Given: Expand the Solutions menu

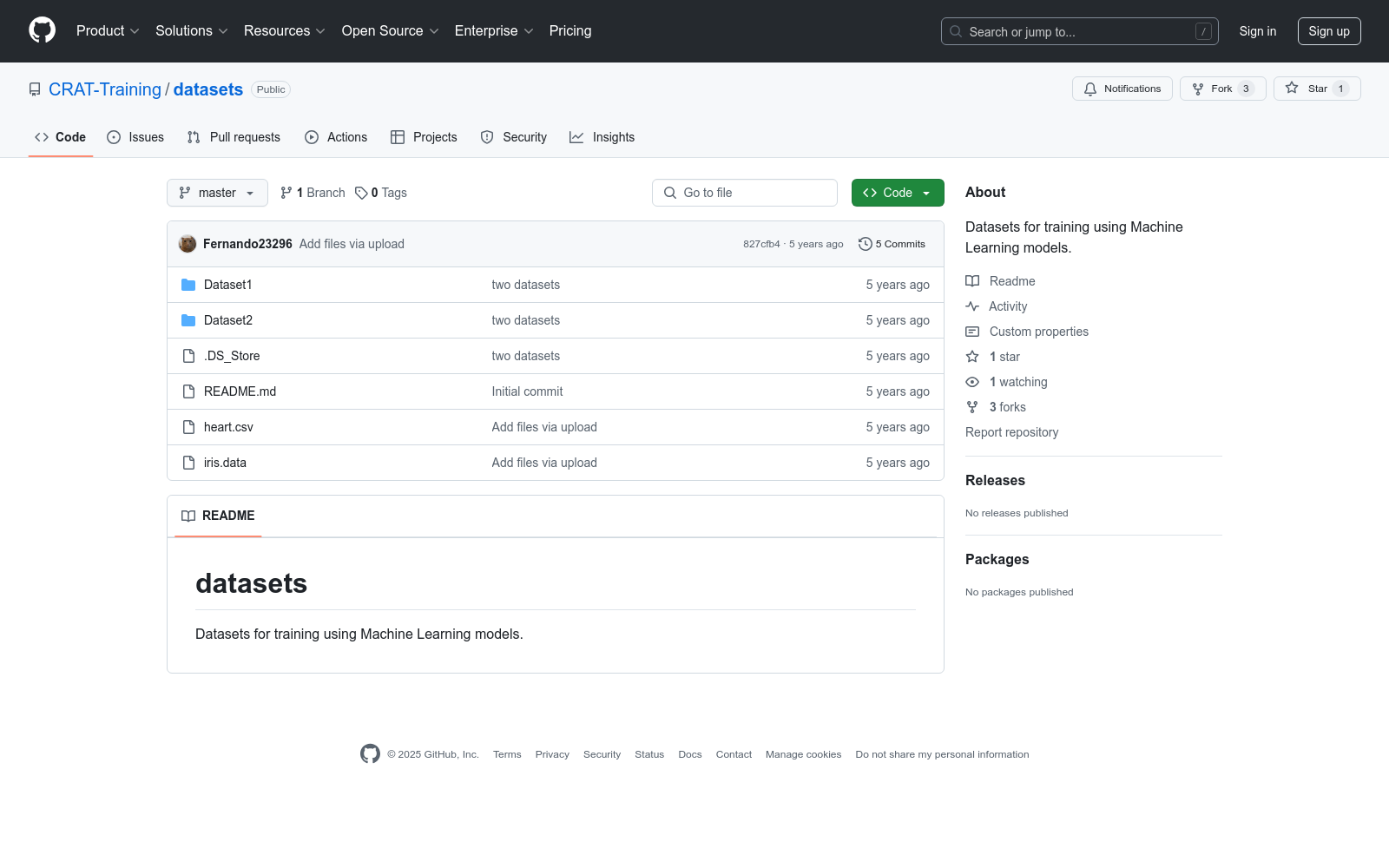Looking at the screenshot, I should point(192,30).
